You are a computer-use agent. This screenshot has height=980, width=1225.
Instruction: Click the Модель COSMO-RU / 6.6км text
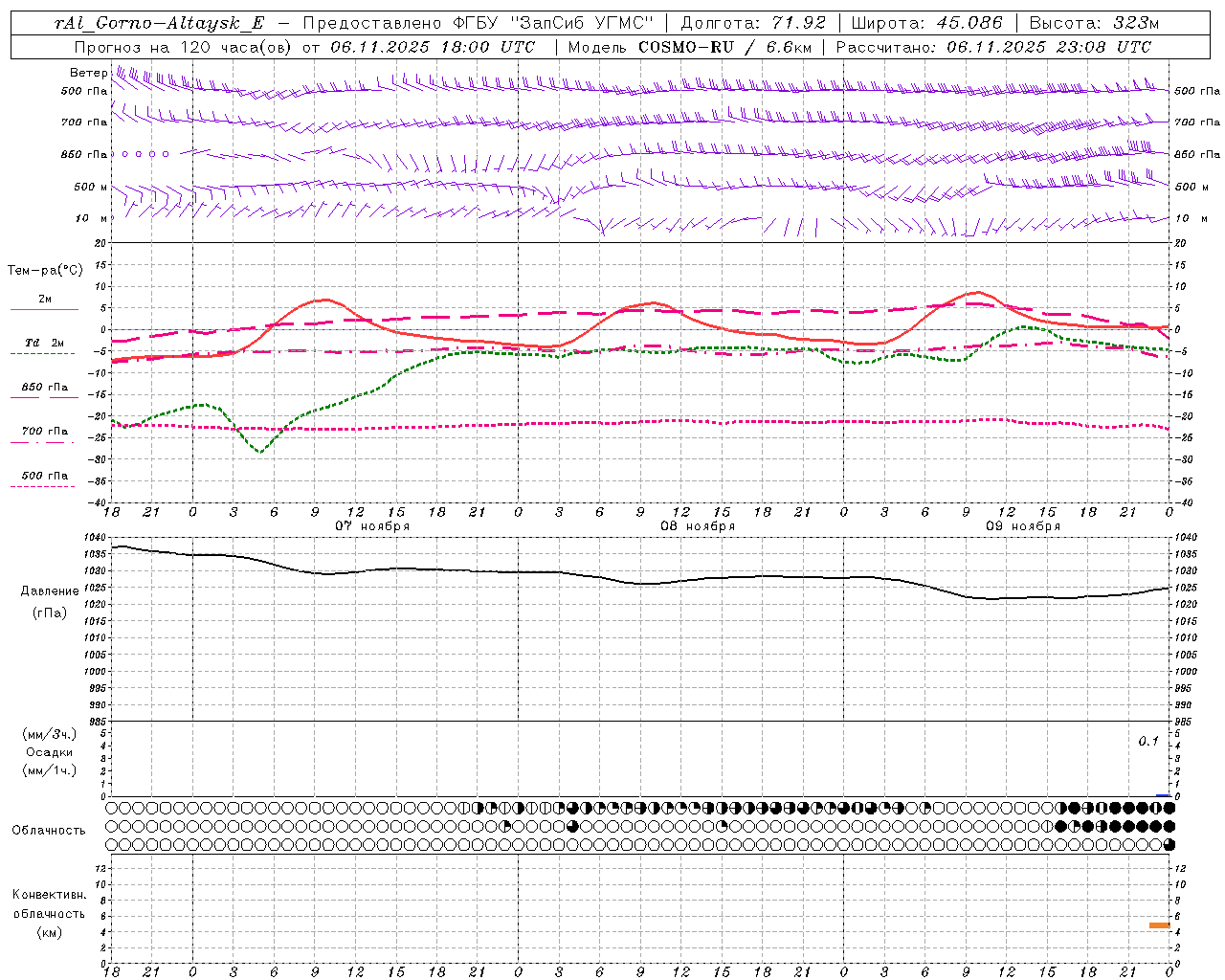tap(689, 47)
